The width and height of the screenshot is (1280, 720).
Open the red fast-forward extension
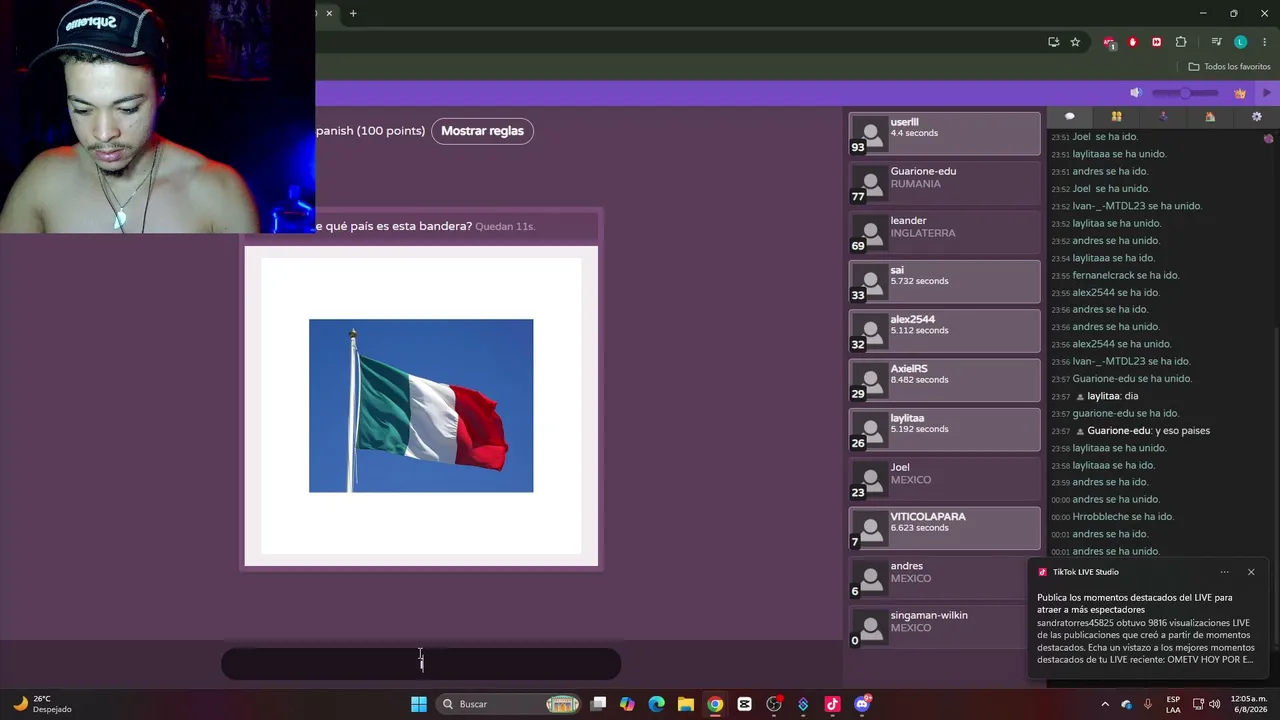point(1157,42)
